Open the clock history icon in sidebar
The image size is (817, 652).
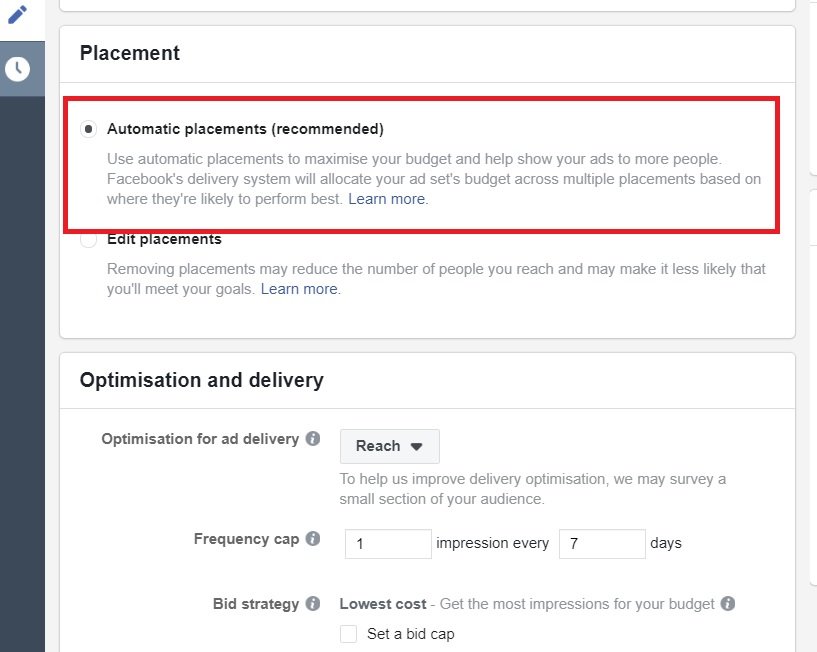18,69
